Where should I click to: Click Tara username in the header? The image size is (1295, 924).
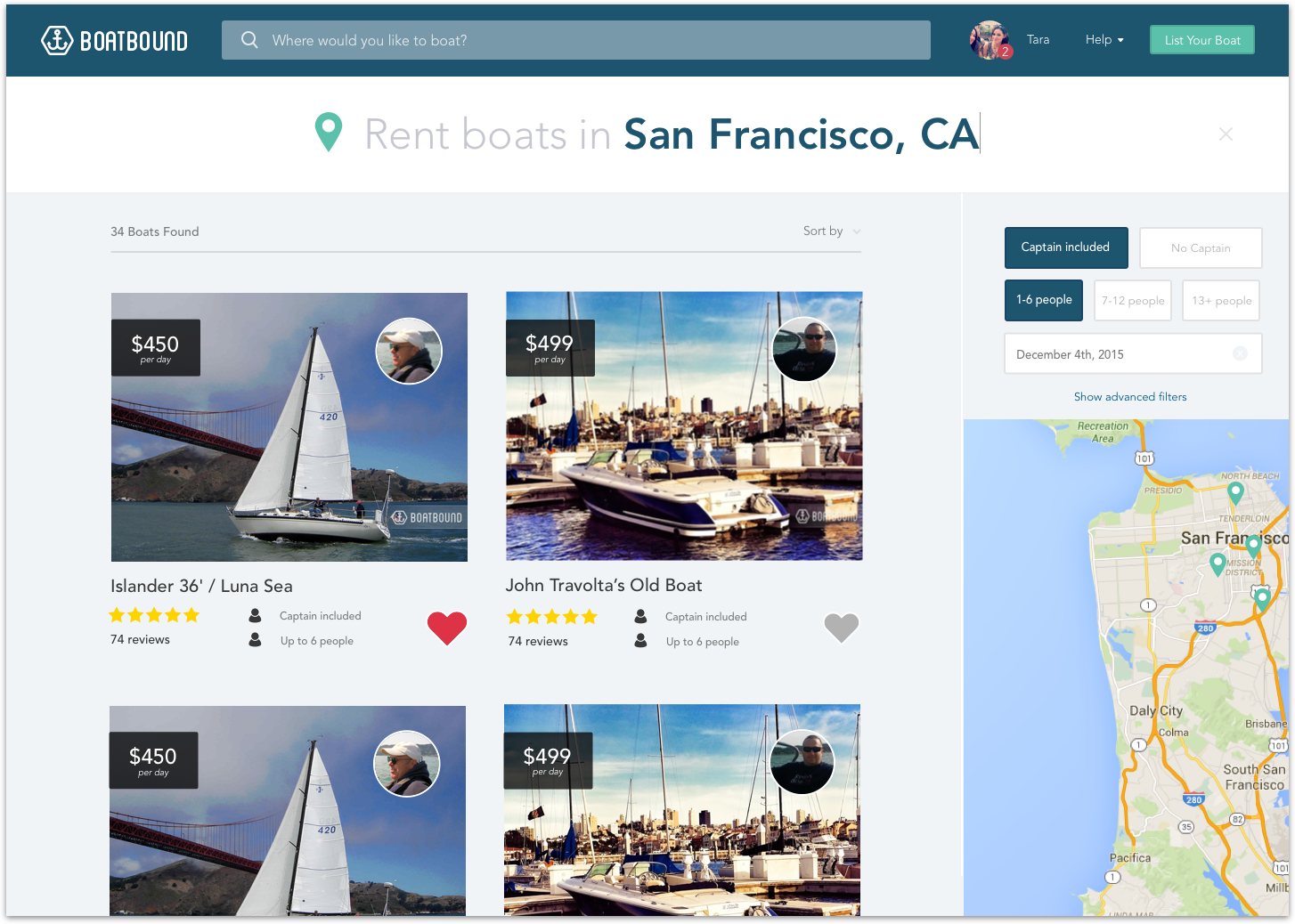pyautogui.click(x=1038, y=39)
